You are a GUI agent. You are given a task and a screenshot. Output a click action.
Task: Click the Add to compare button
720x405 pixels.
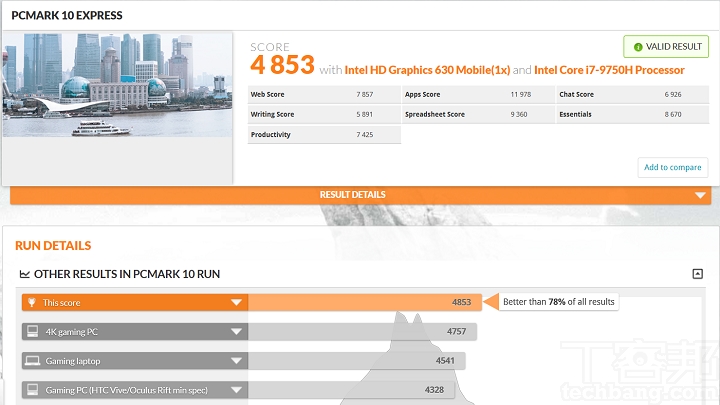coord(673,167)
